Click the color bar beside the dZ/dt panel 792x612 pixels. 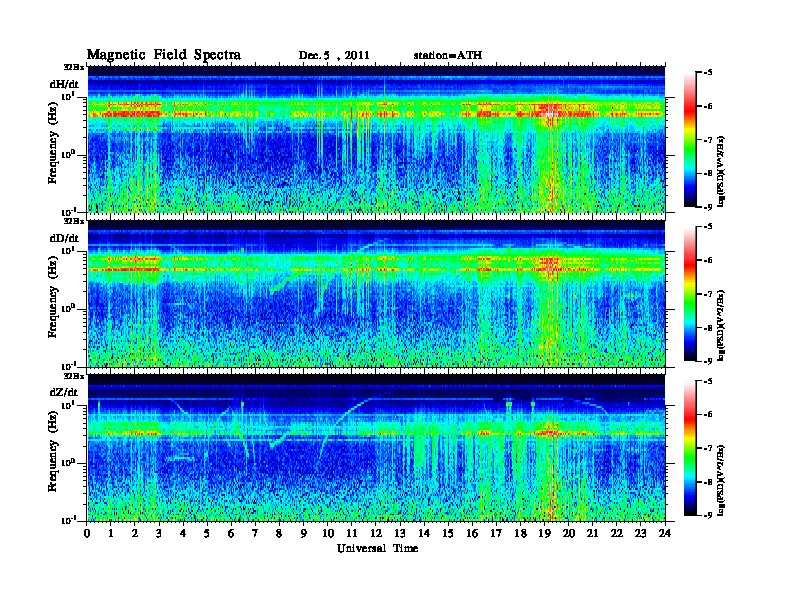(x=690, y=448)
